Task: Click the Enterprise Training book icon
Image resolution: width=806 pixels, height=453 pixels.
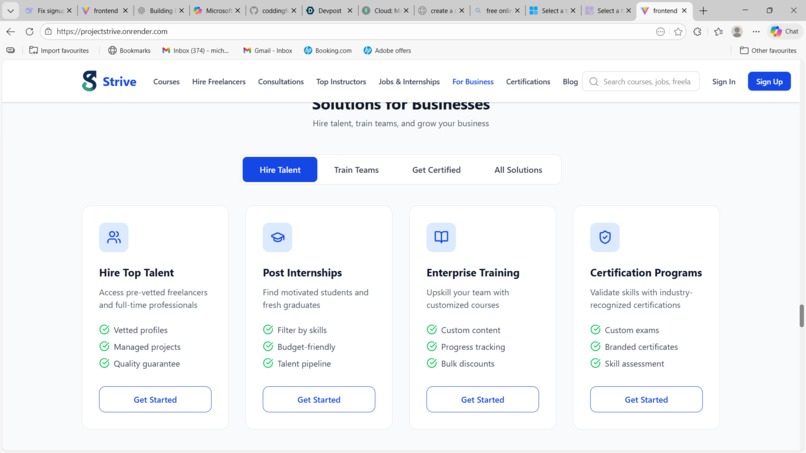Action: 441,237
